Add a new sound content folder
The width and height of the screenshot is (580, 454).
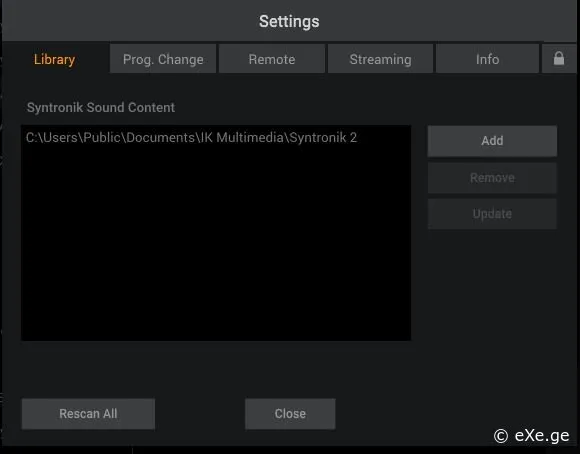pos(492,141)
